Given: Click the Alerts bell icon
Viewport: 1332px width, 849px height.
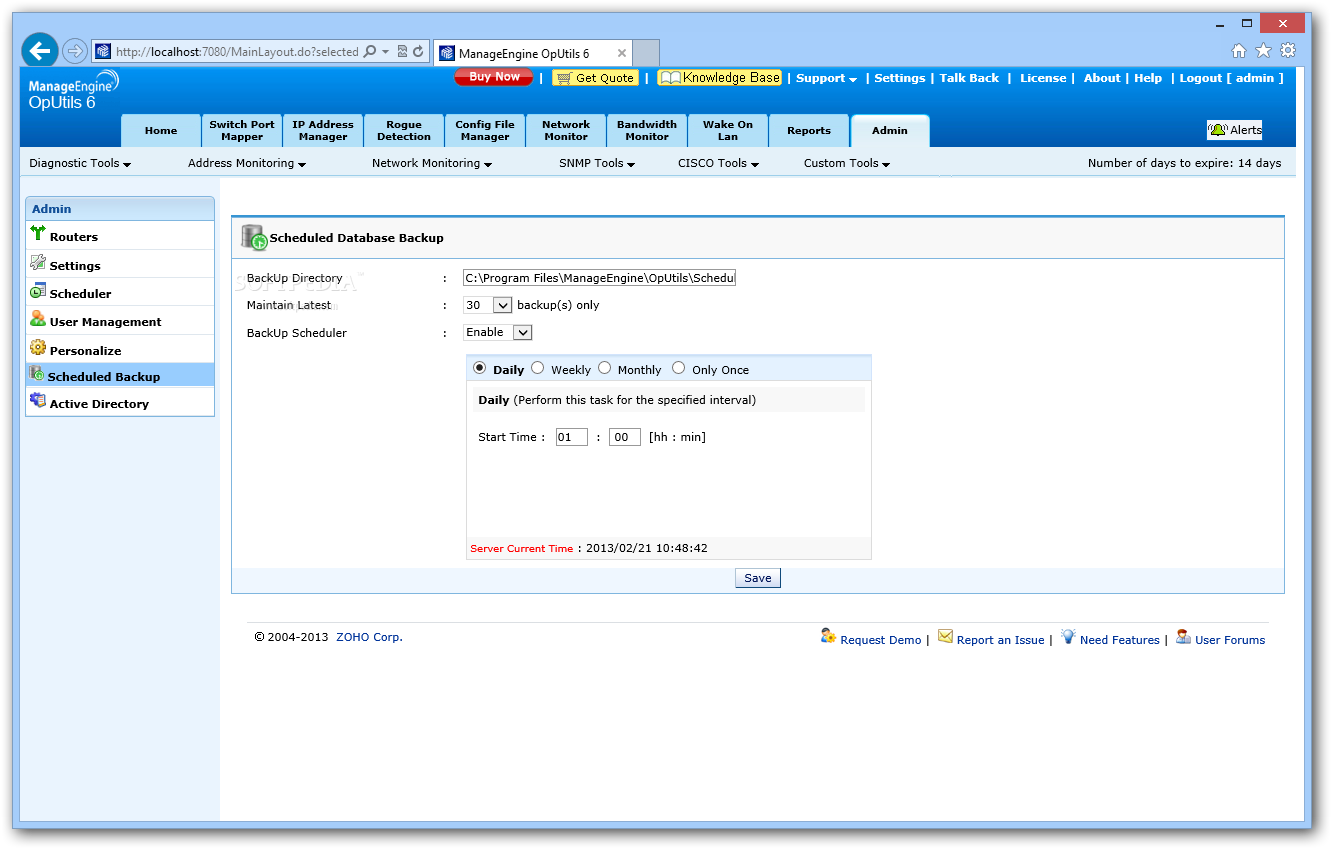Looking at the screenshot, I should click(1218, 130).
